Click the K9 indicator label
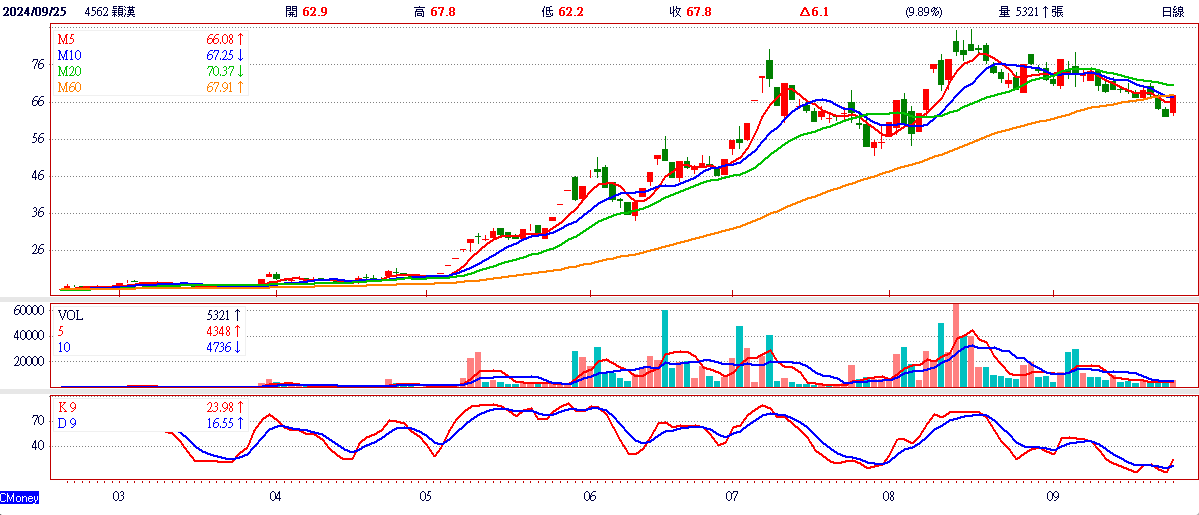The width and height of the screenshot is (1199, 515). 67,406
